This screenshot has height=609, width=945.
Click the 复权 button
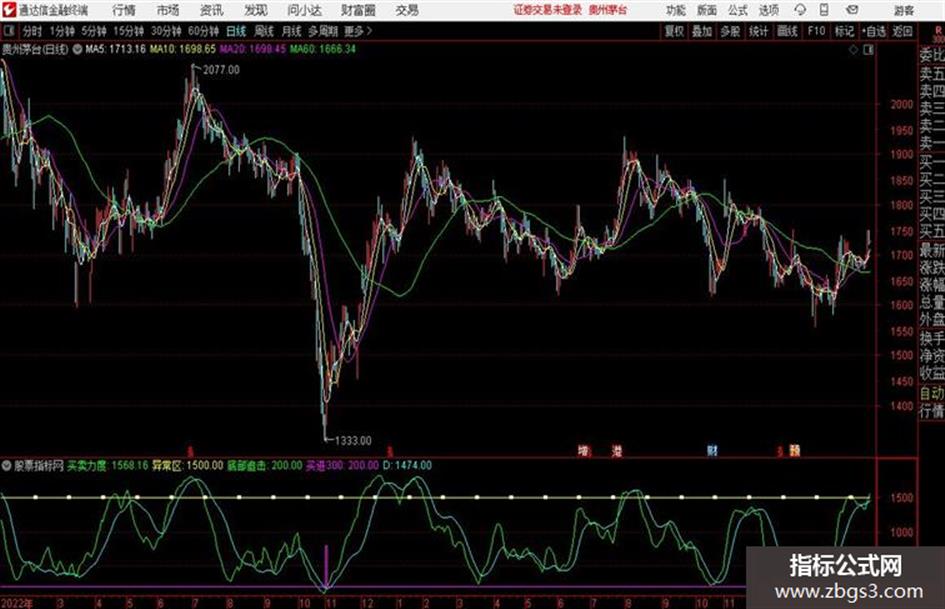tap(674, 31)
